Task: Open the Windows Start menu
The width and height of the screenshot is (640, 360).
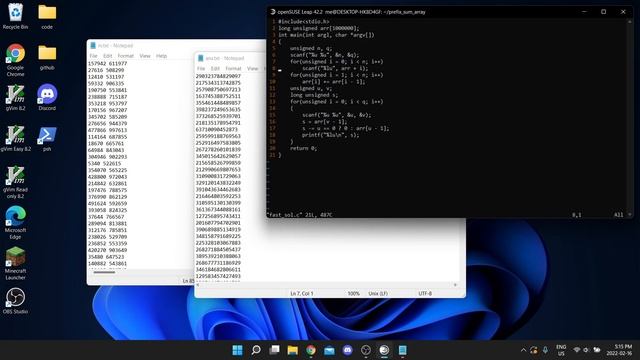Action: pos(237,350)
